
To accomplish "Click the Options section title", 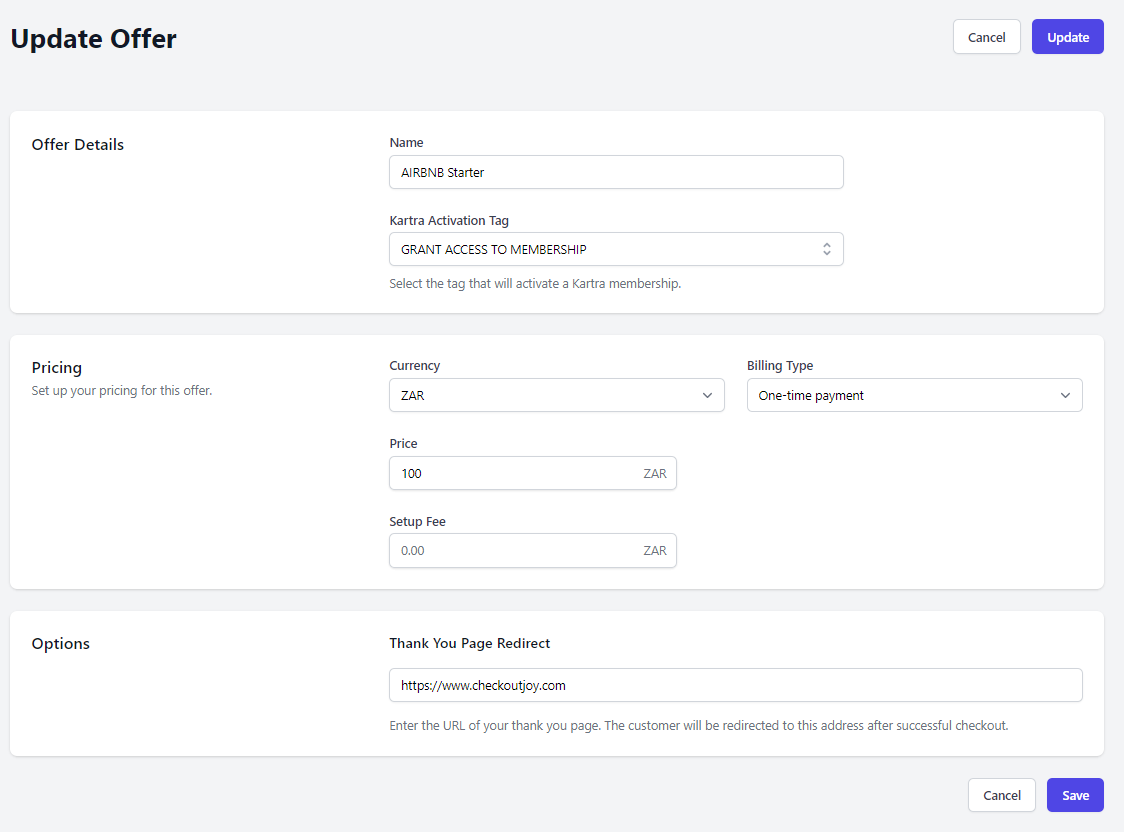I will (x=60, y=644).
